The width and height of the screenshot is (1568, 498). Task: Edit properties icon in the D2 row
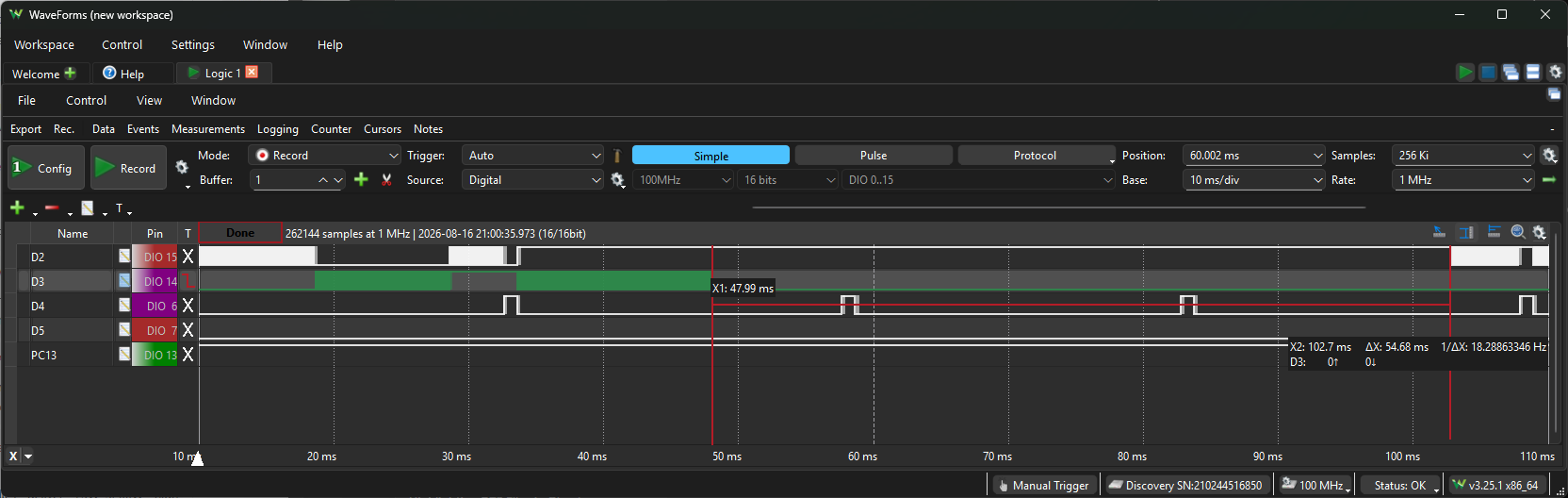(x=124, y=256)
